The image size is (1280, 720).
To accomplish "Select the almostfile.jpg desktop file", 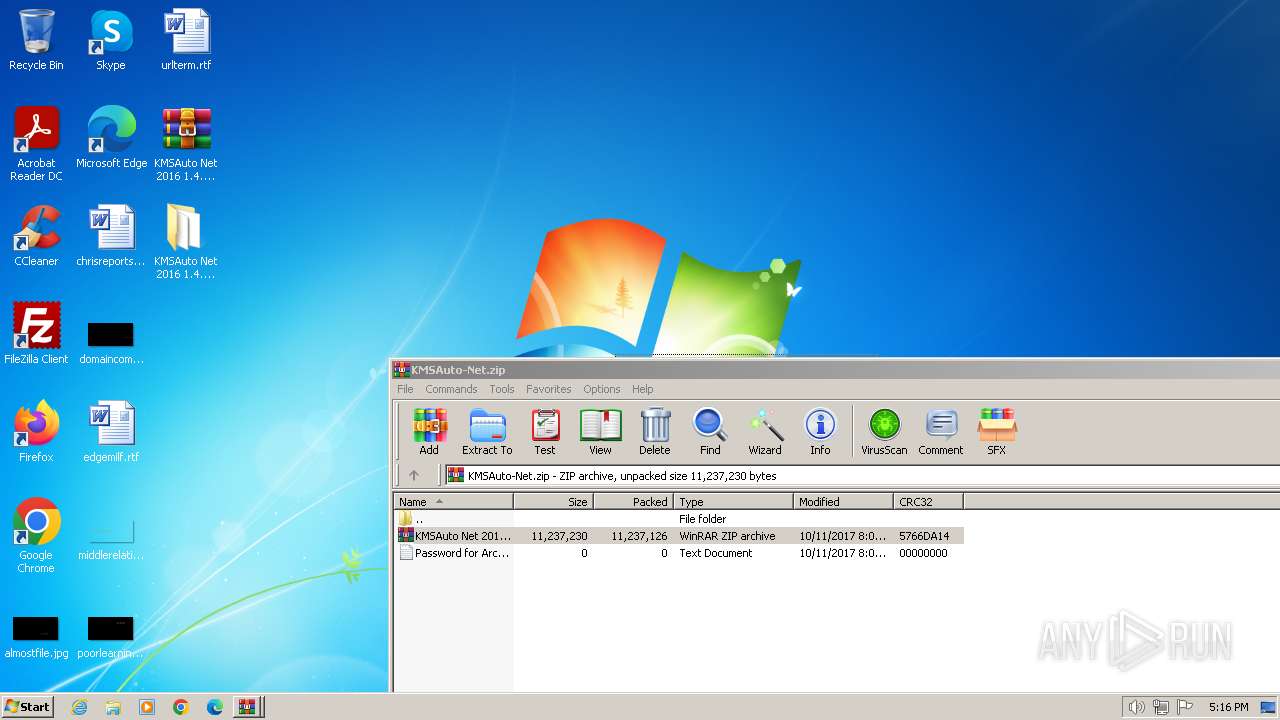I will tap(36, 636).
